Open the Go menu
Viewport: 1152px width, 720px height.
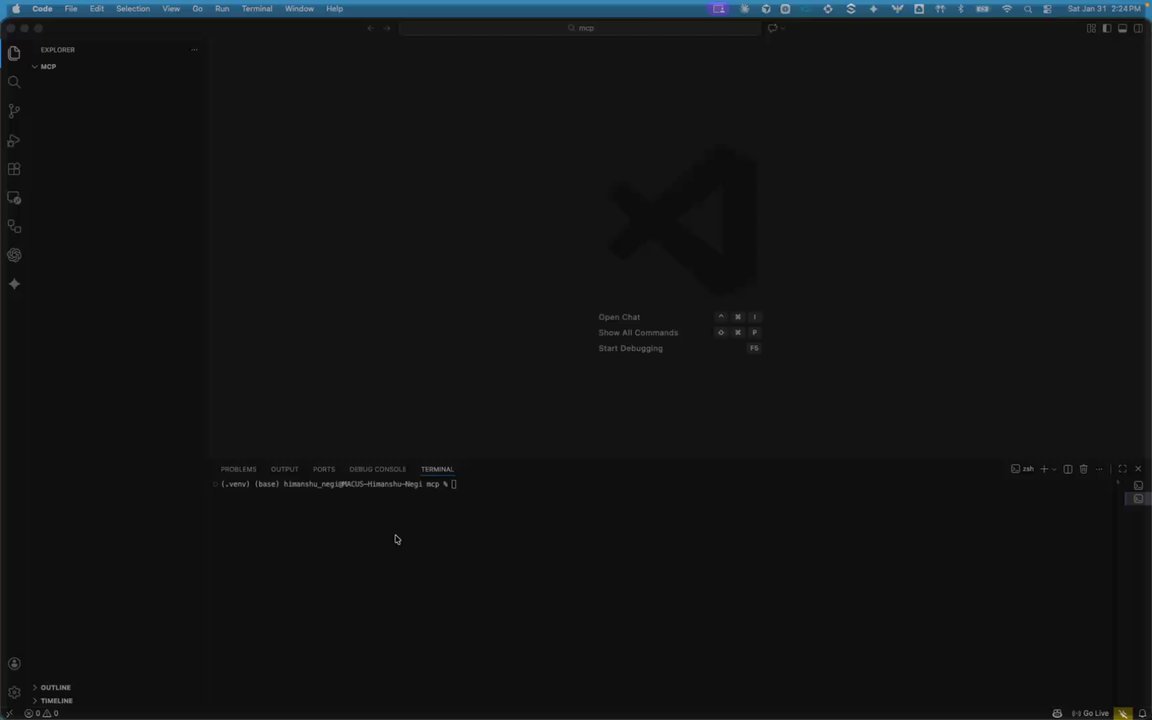(197, 9)
